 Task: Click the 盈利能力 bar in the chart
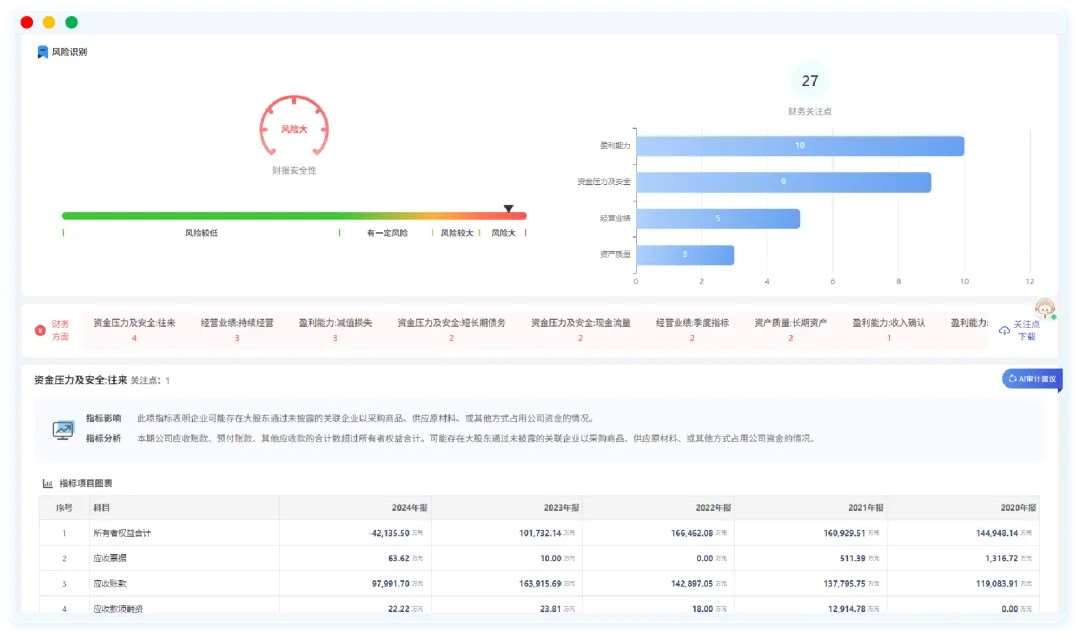(799, 146)
